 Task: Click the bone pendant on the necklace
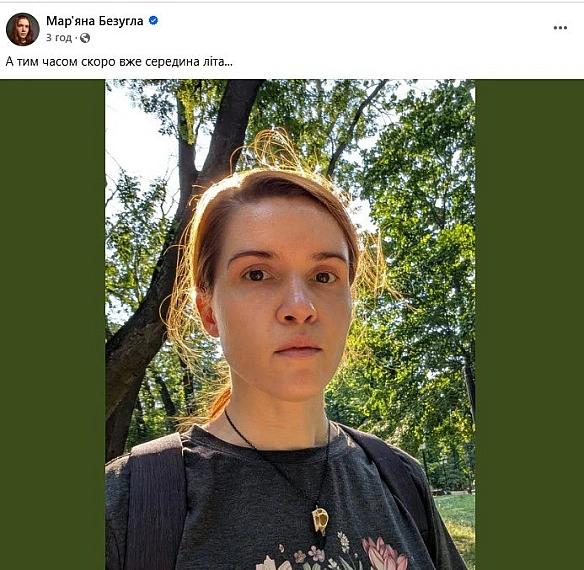(320, 520)
